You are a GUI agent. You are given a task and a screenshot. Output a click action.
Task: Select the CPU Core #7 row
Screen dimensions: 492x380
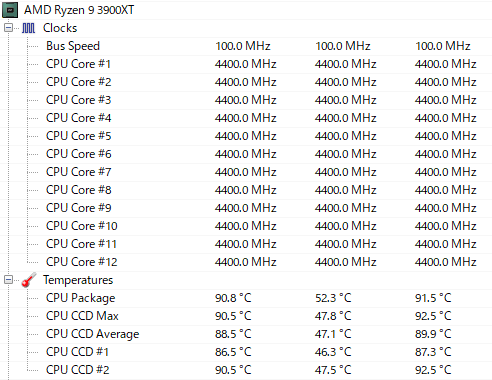point(246,172)
